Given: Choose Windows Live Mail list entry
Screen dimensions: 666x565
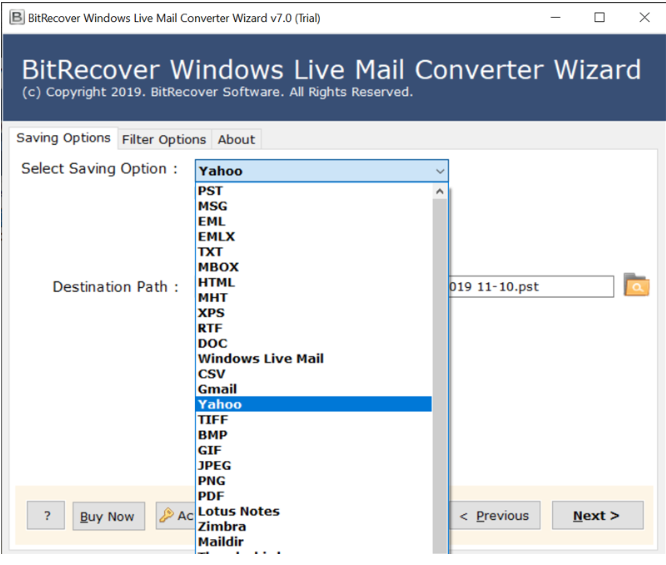Looking at the screenshot, I should [260, 358].
